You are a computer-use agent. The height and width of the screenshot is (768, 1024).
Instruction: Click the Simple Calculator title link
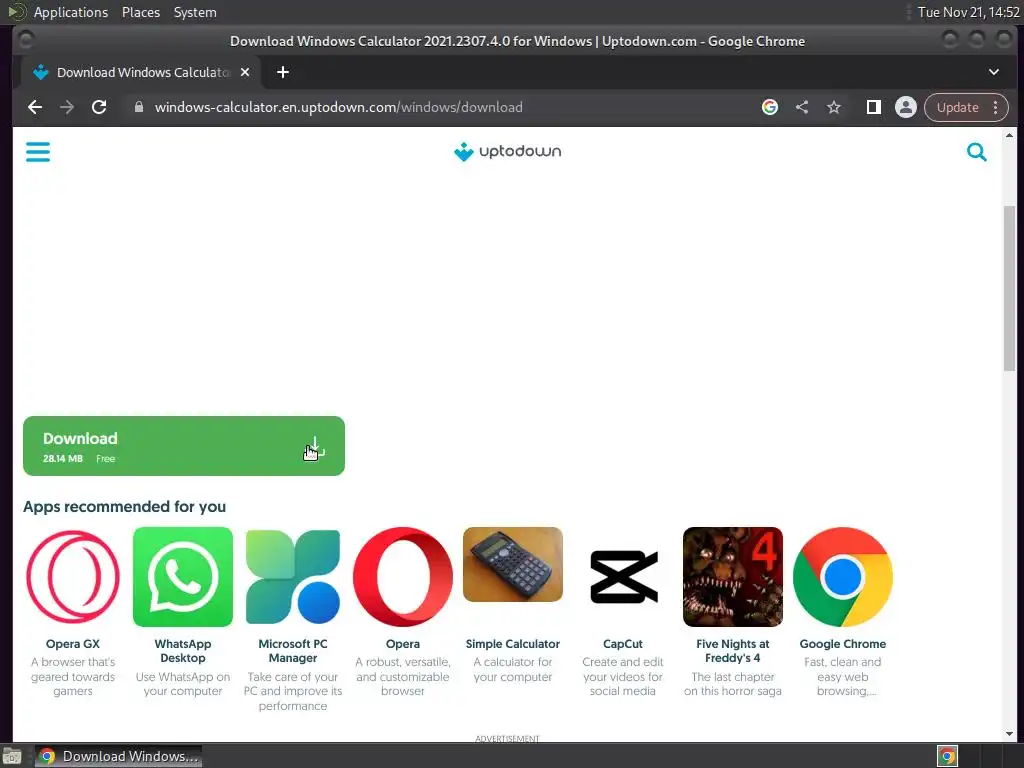(513, 643)
